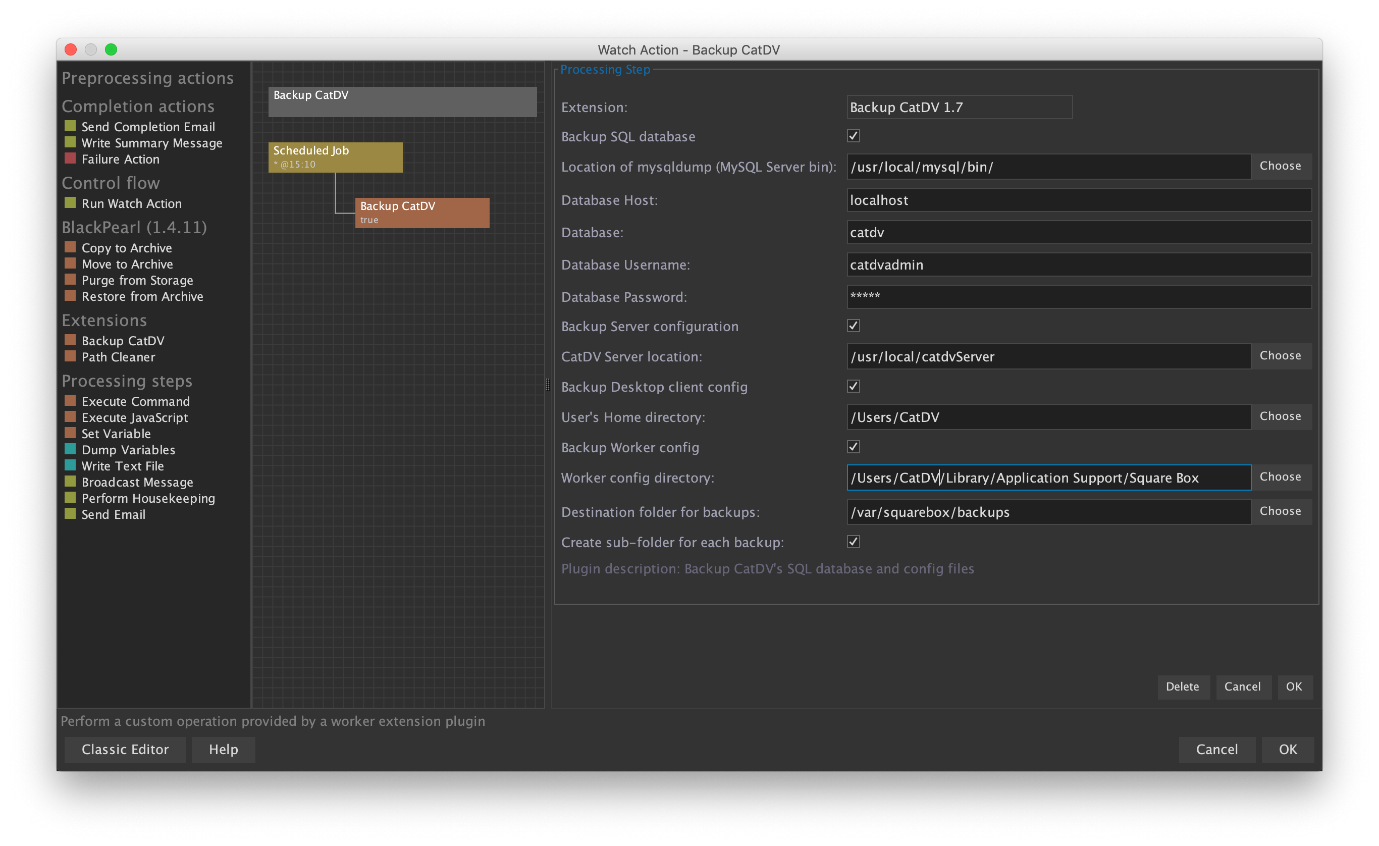1379x846 pixels.
Task: Select the red Failure Action icon
Action: click(x=70, y=158)
